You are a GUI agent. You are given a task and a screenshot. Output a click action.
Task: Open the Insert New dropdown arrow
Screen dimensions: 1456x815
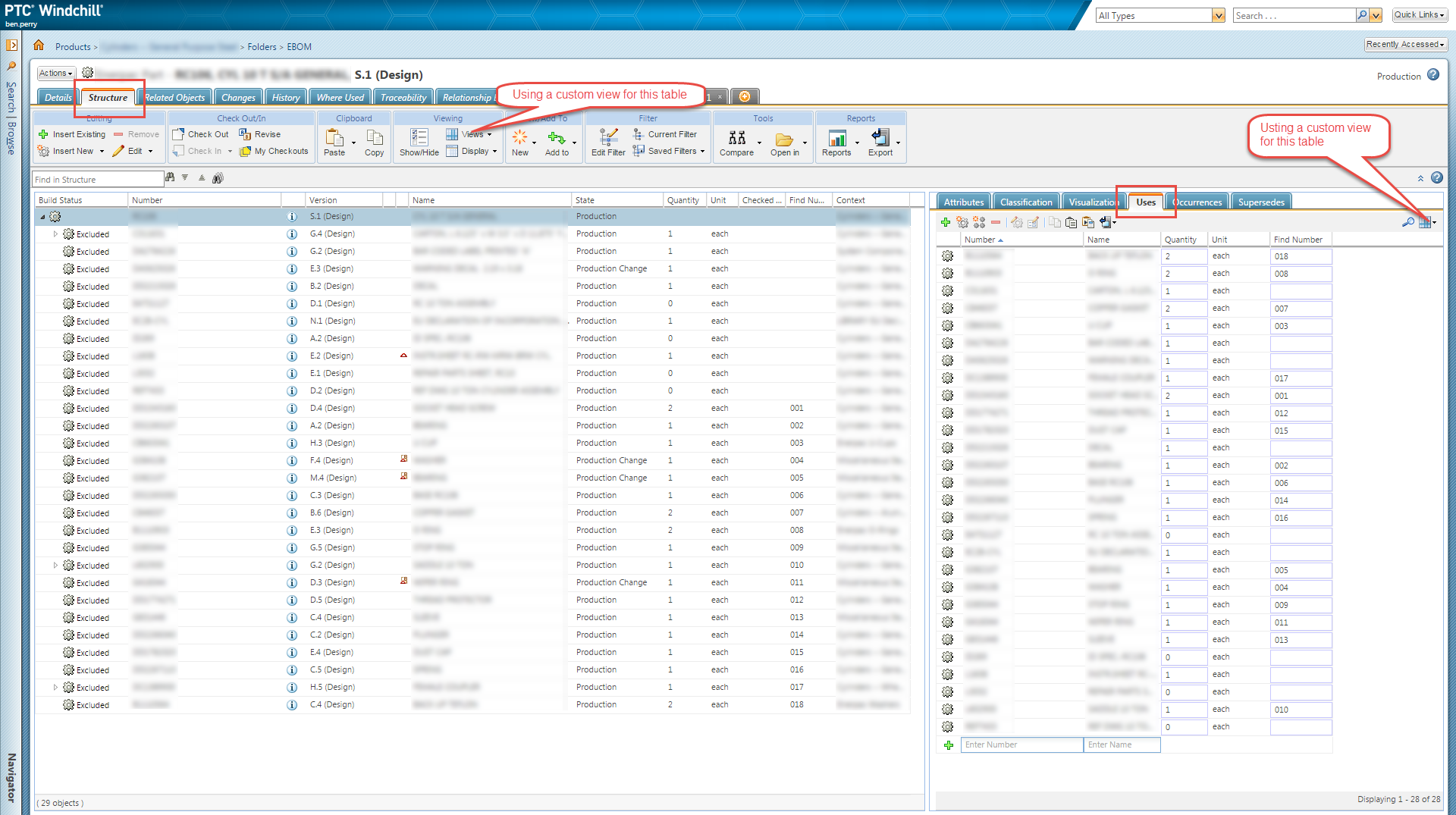click(102, 151)
